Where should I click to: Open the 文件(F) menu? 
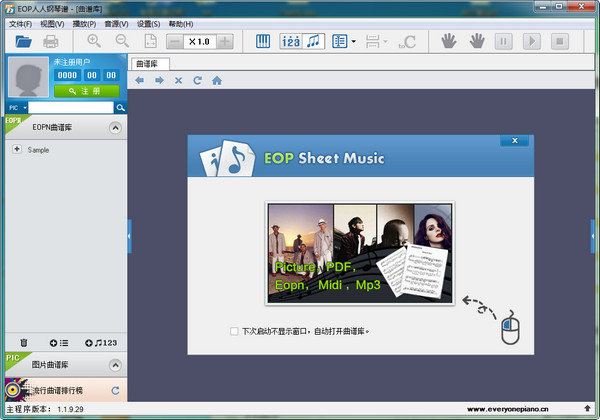tap(20, 23)
